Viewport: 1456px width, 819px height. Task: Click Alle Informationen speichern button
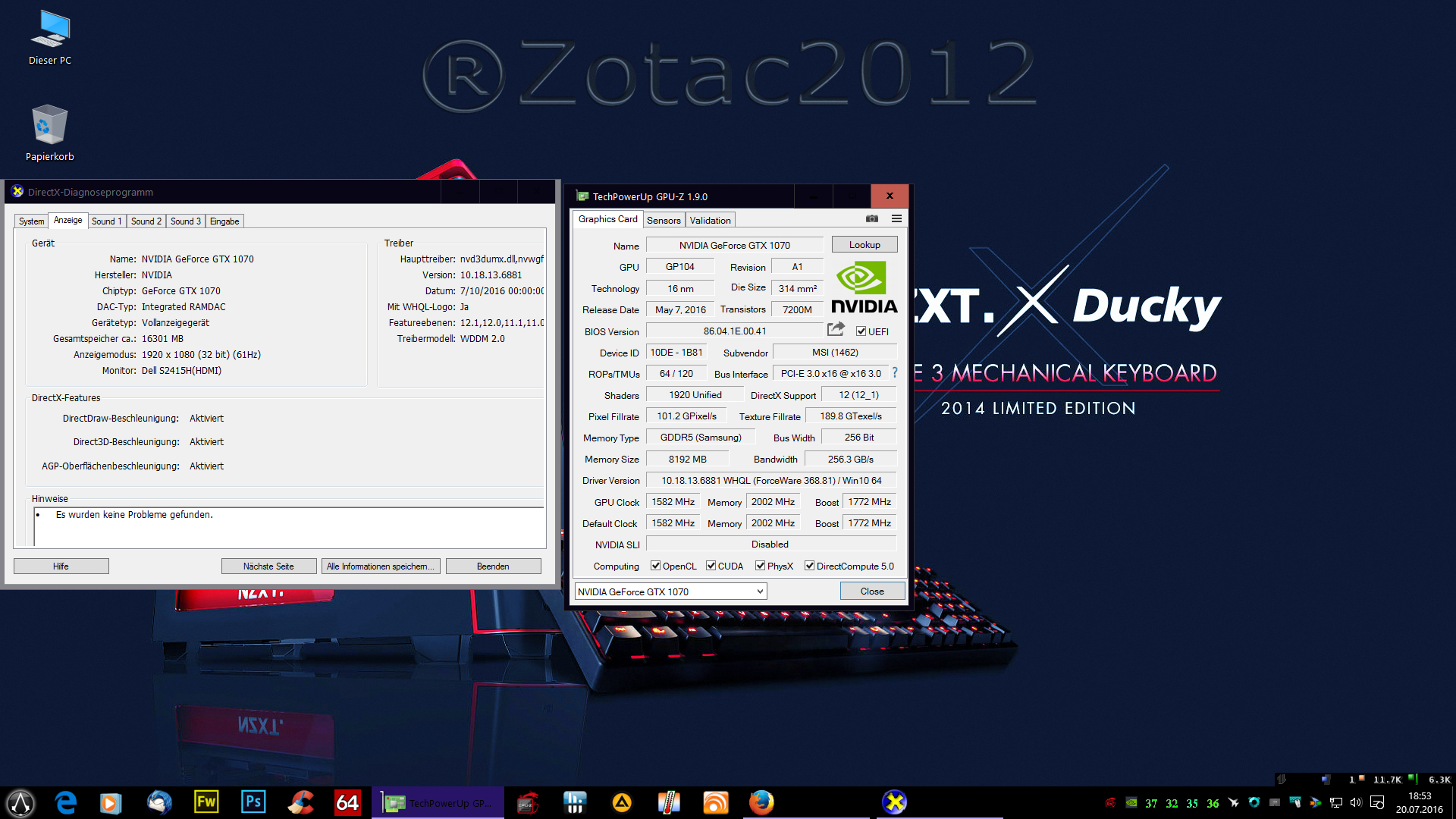[380, 566]
